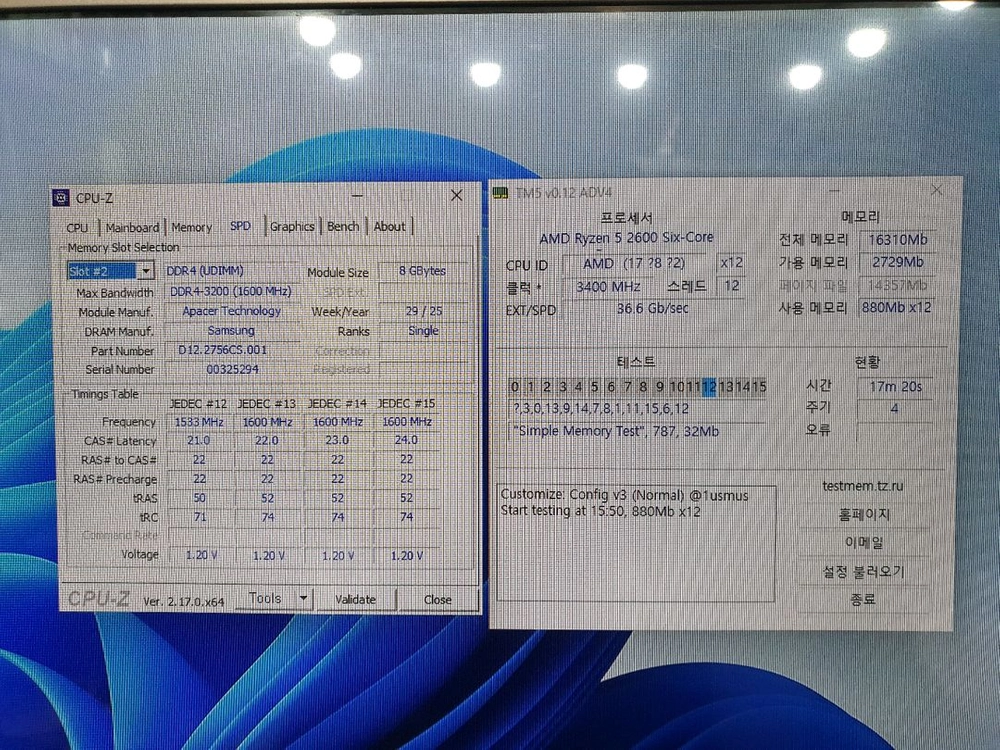Click the TM5 app icon in title bar
This screenshot has width=1000, height=750.
click(x=501, y=193)
